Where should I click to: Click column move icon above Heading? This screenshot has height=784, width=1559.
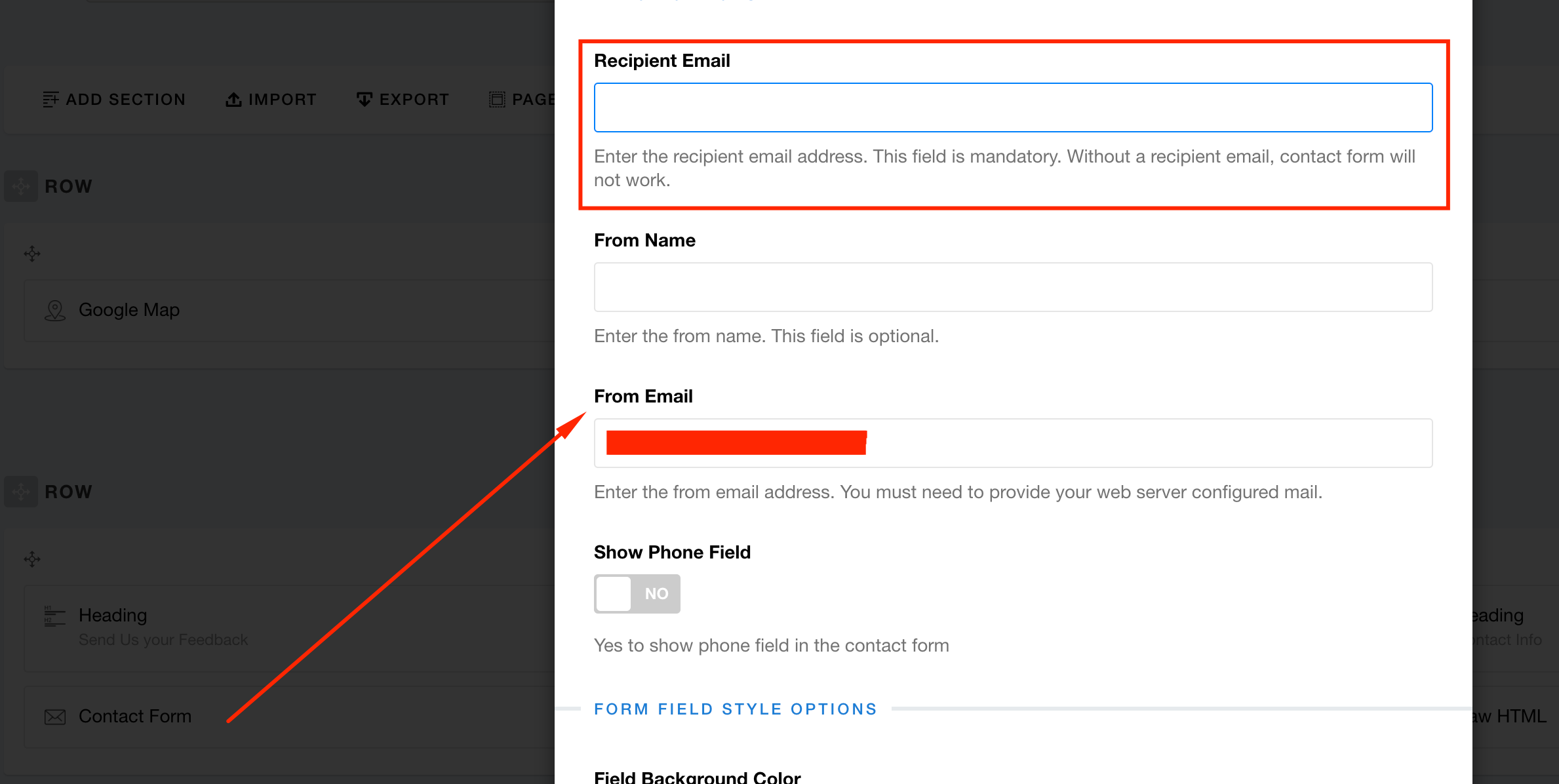point(32,559)
